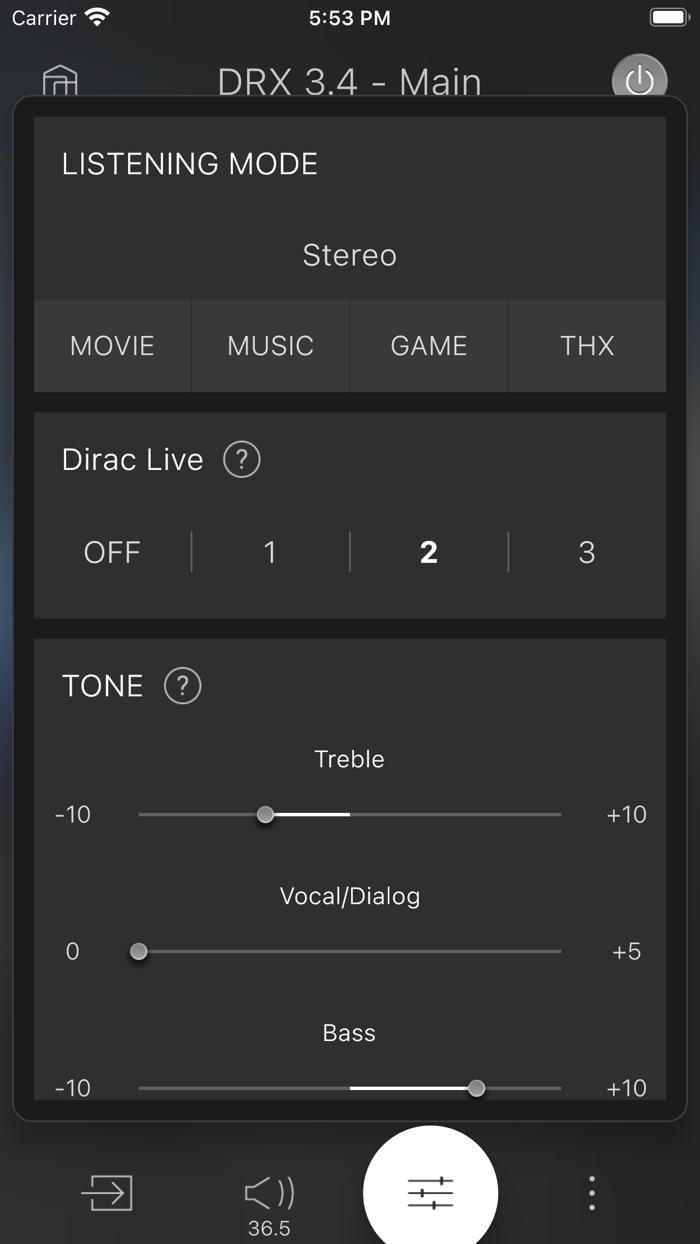Screen dimensions: 700x1244
Task: Switch to the THX listening mode
Action: point(588,345)
